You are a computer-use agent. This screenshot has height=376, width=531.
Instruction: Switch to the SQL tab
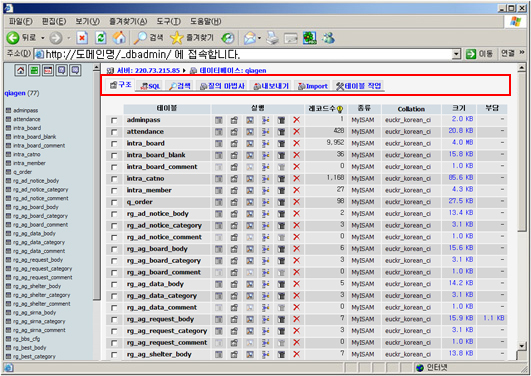pyautogui.click(x=151, y=86)
